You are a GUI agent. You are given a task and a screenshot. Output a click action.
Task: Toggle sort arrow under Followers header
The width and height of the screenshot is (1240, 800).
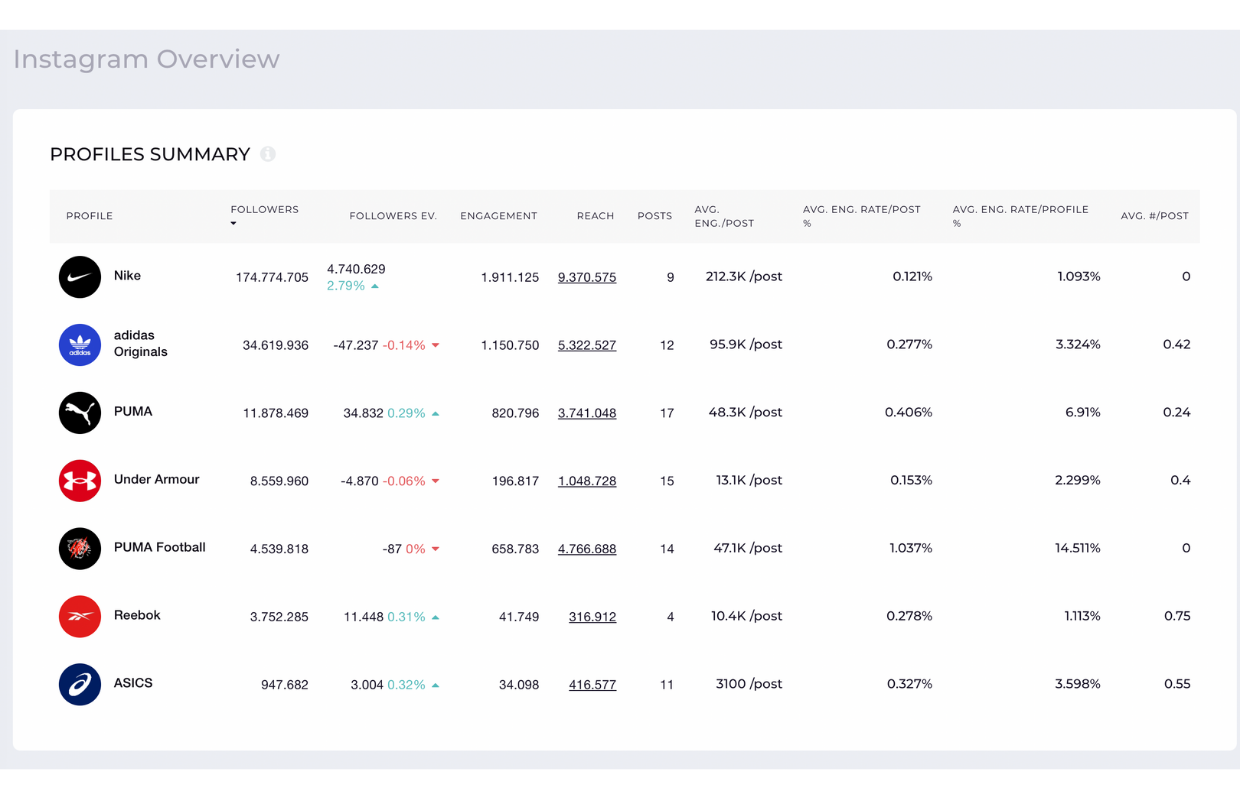tap(234, 224)
